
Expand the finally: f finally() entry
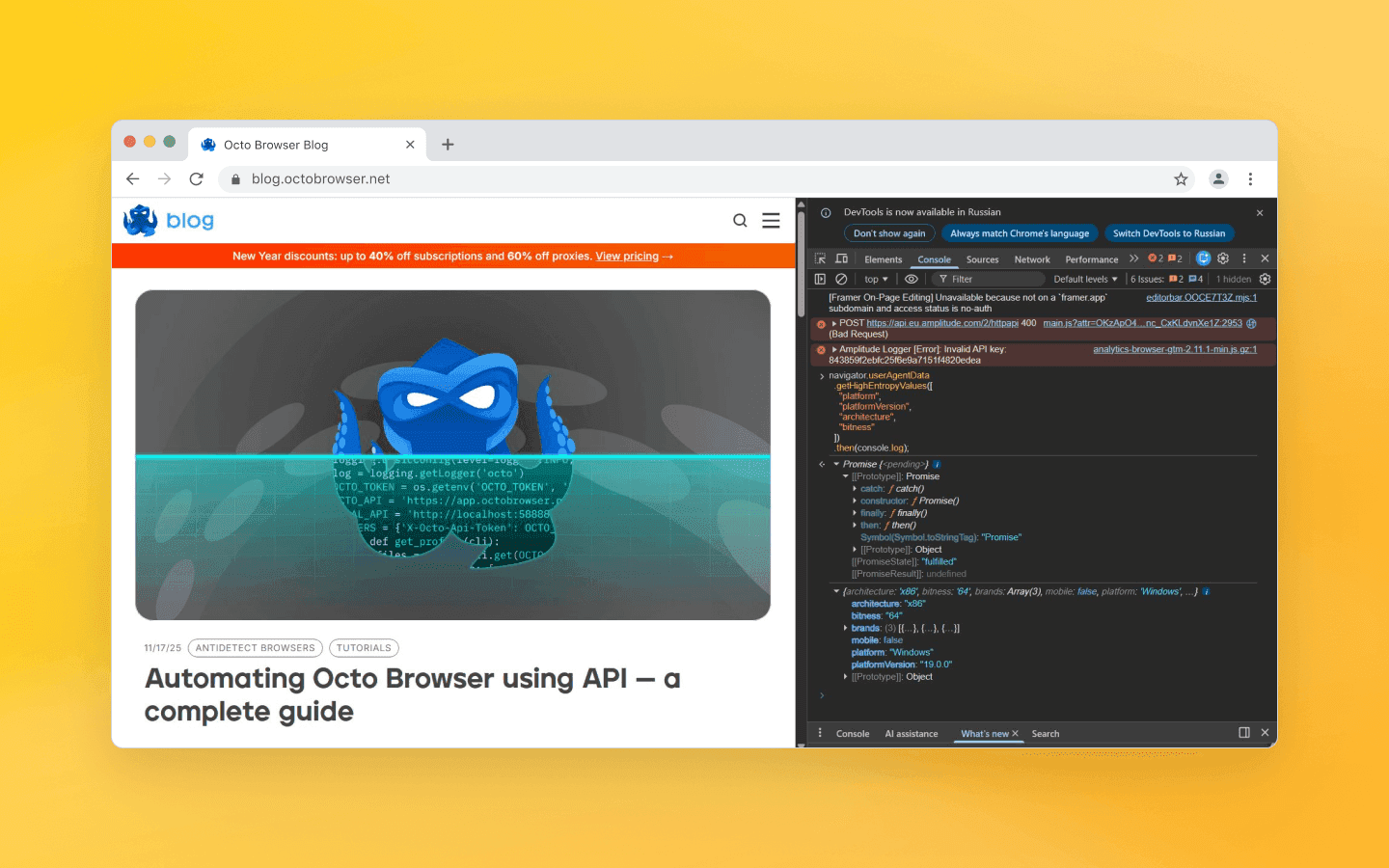[x=855, y=513]
